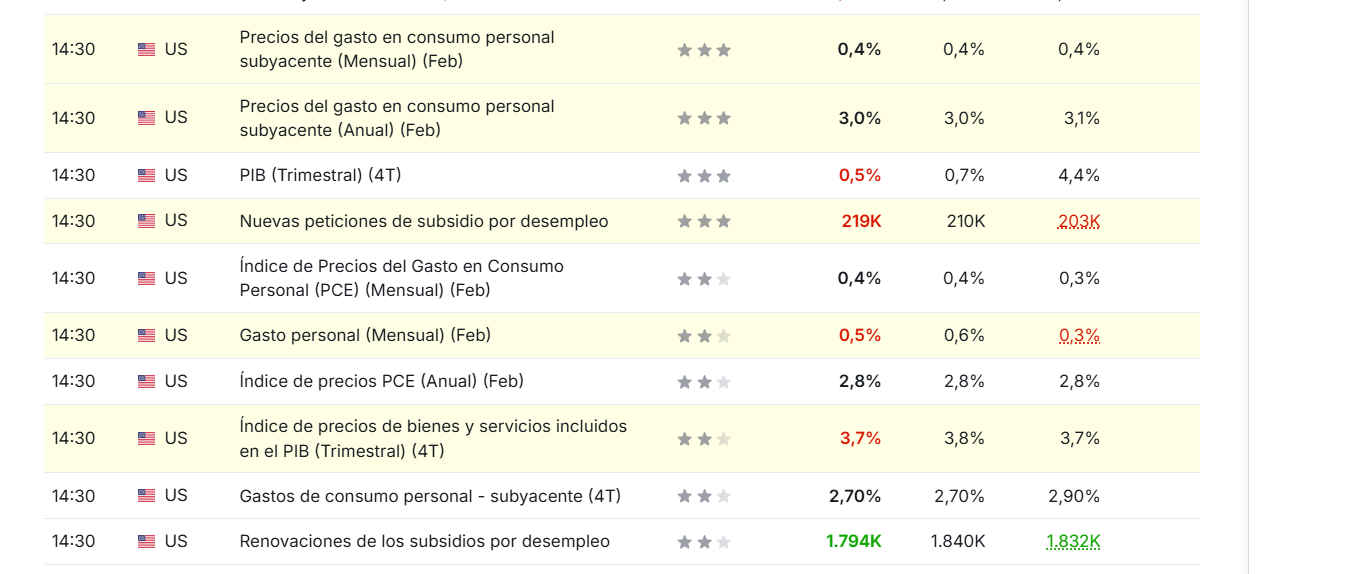Click the importance stars for PIB (Trimestral) (4T)
Screen dimensions: 1356x574
pyautogui.click(x=704, y=176)
